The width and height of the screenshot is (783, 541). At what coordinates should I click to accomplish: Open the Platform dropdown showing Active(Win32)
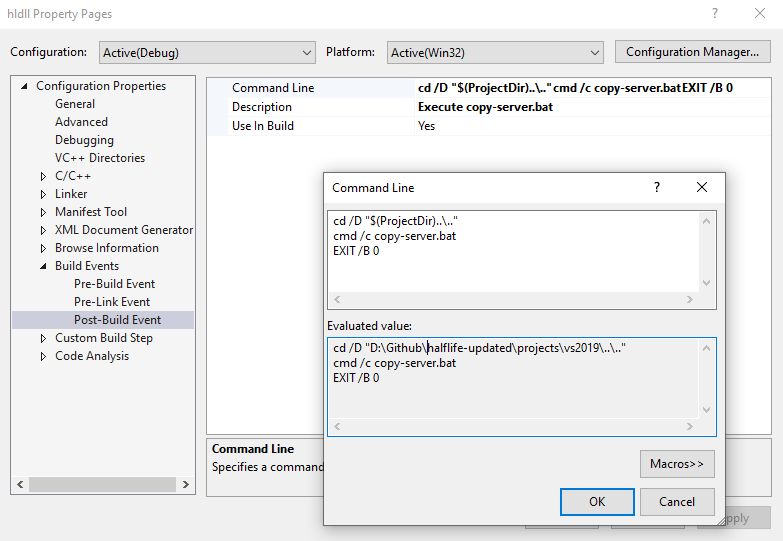coord(495,52)
